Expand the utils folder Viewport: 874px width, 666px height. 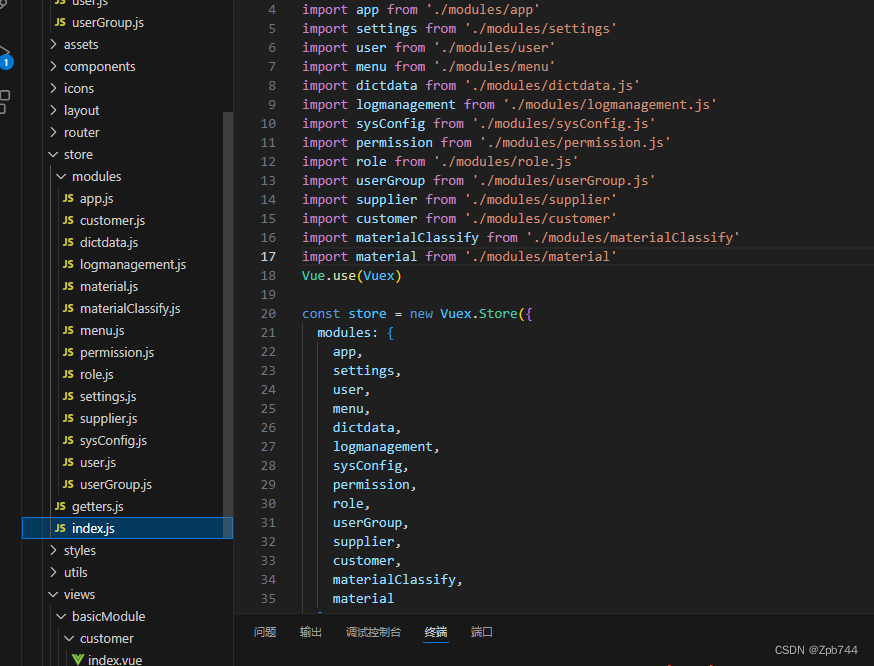coord(75,572)
